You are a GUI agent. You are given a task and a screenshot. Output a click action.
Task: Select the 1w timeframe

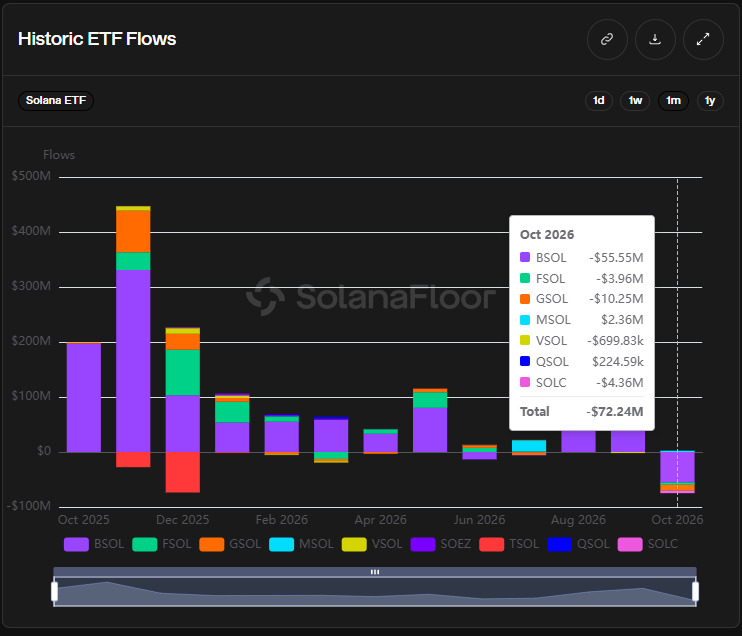635,101
